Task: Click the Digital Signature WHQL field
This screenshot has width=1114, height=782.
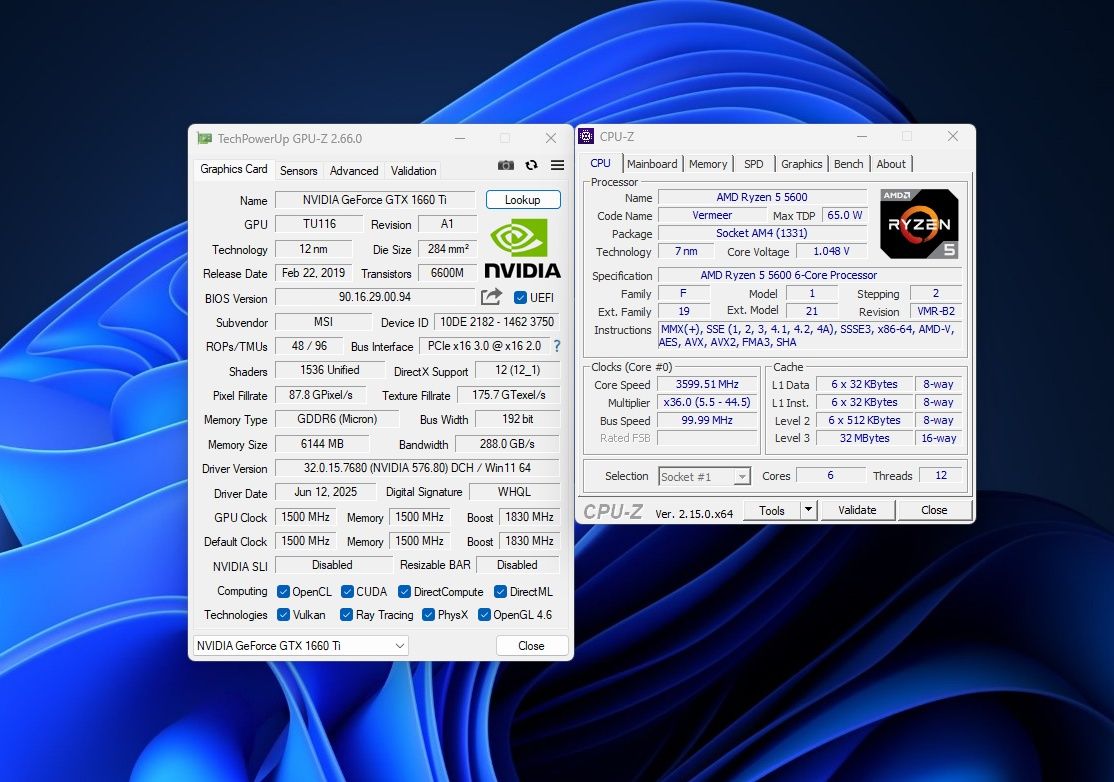Action: 514,492
